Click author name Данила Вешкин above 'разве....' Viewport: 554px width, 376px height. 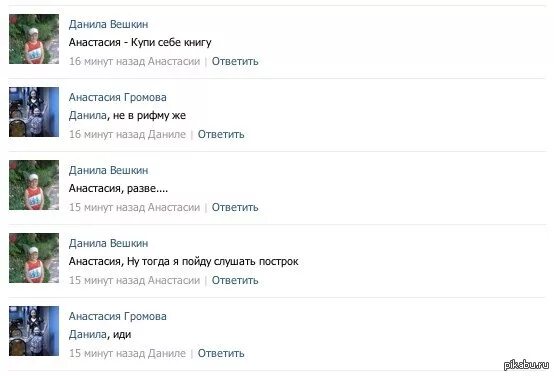coord(108,170)
